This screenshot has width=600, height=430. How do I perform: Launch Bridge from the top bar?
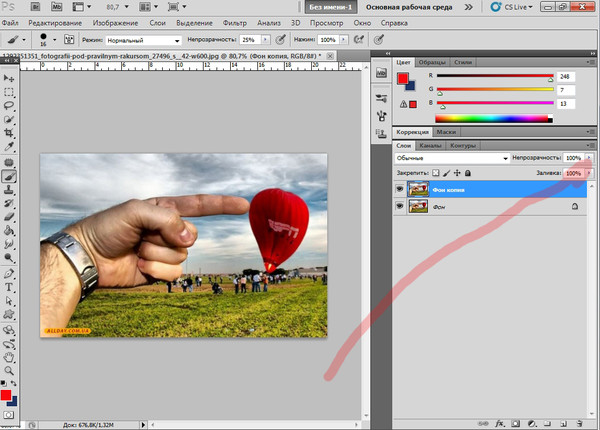coord(35,7)
